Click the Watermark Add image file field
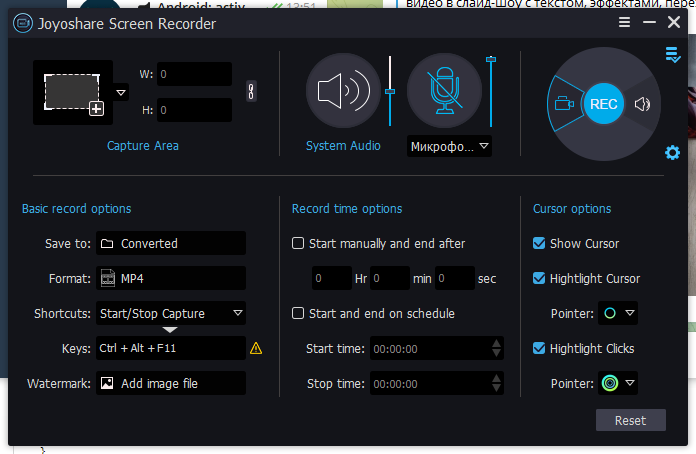 pyautogui.click(x=171, y=383)
